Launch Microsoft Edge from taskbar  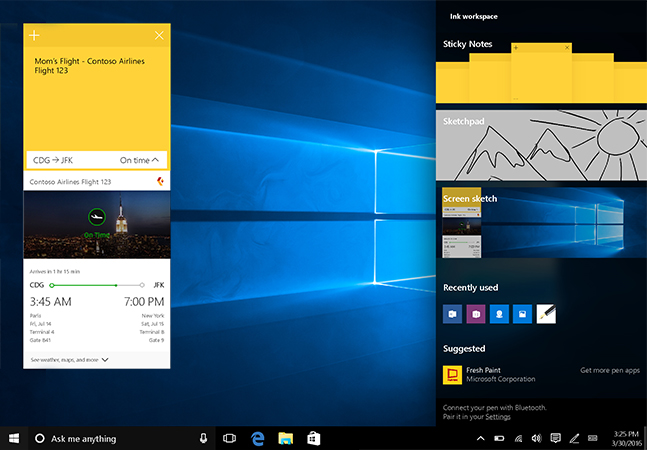click(257, 438)
